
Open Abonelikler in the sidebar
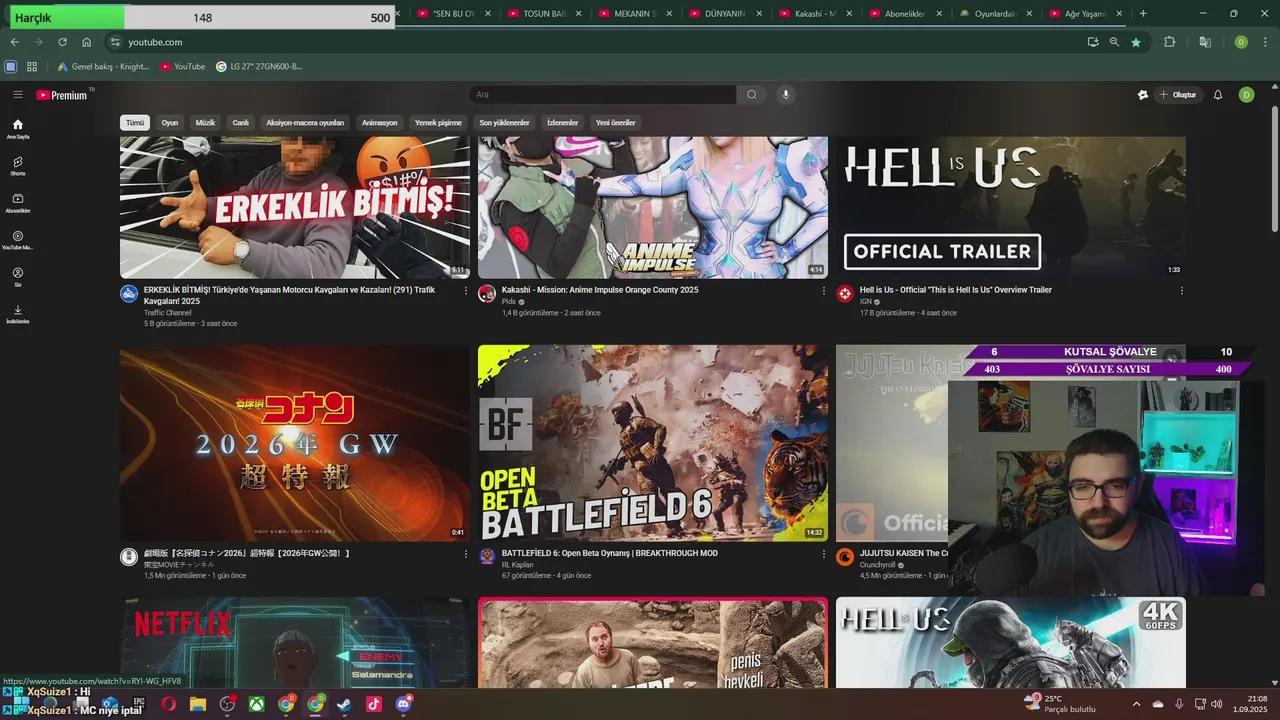click(18, 203)
